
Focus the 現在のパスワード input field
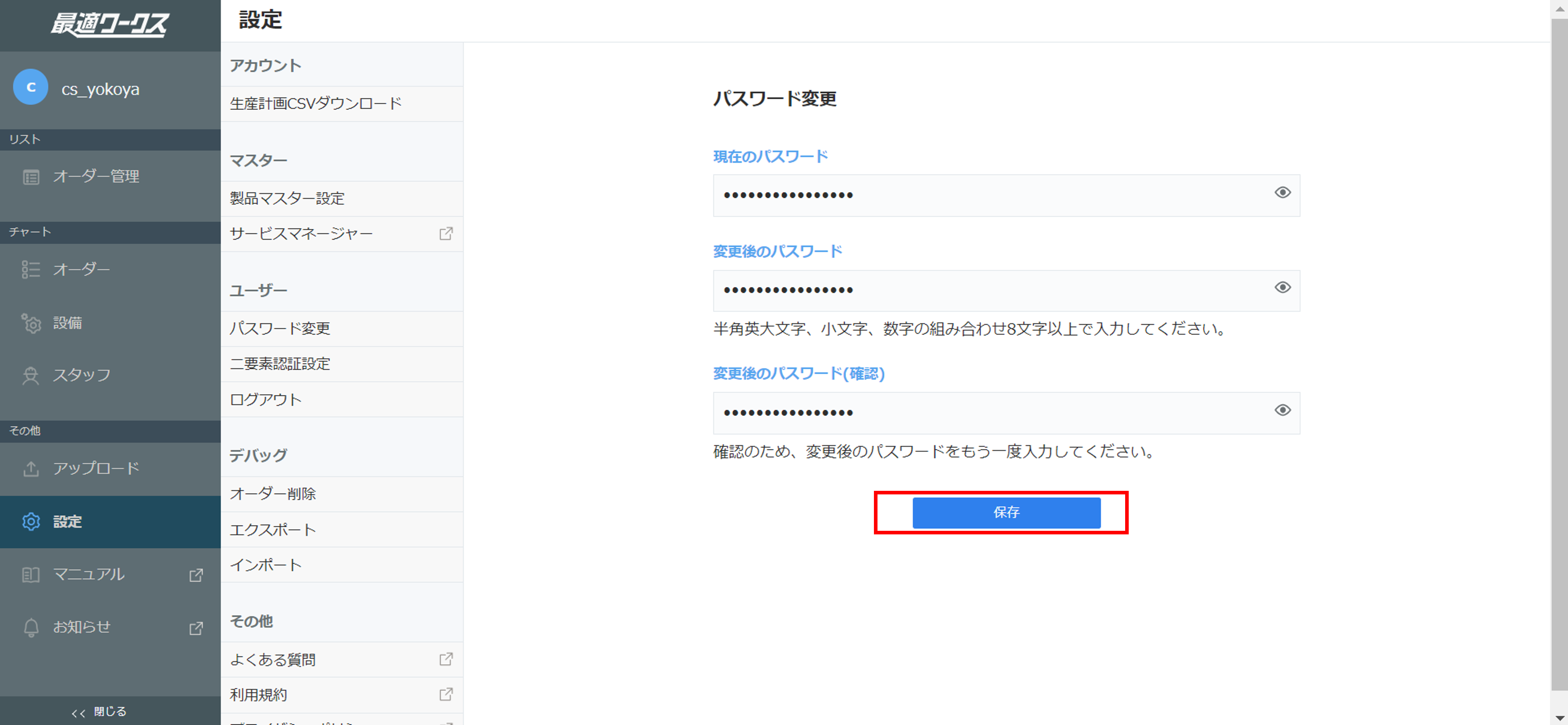1006,195
